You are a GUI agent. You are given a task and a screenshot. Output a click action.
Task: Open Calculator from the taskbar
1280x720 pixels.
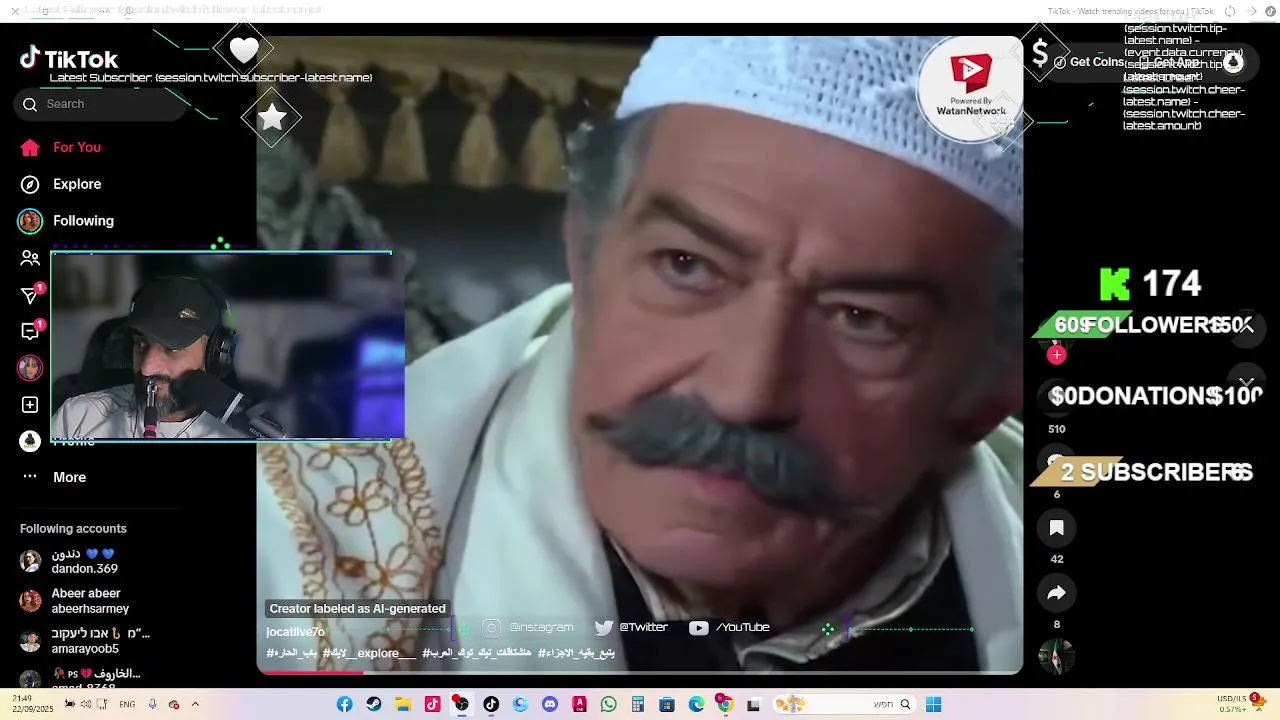click(x=638, y=704)
